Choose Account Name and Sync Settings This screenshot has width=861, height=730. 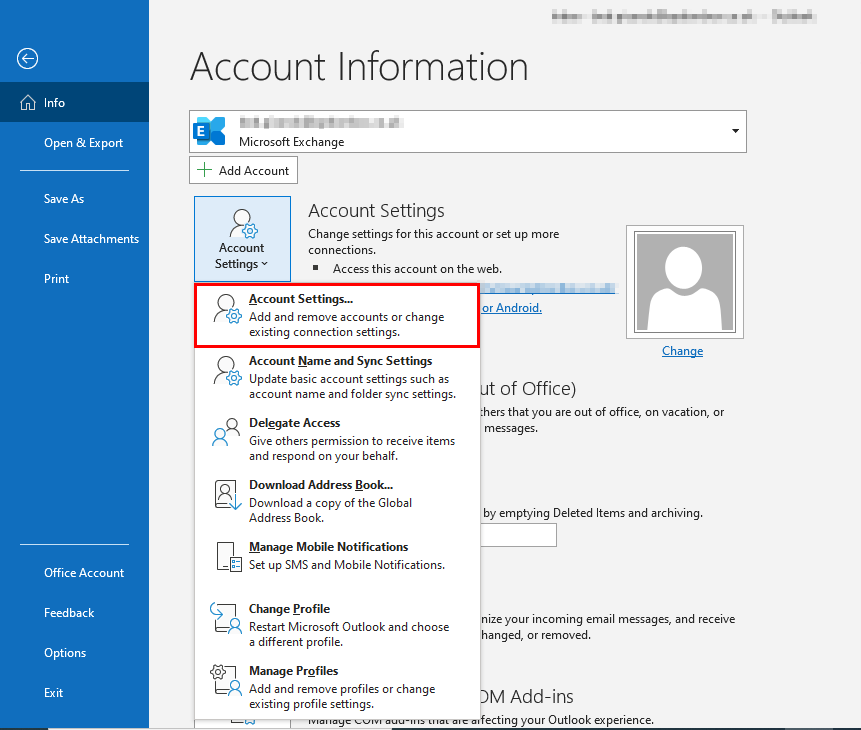pyautogui.click(x=337, y=377)
